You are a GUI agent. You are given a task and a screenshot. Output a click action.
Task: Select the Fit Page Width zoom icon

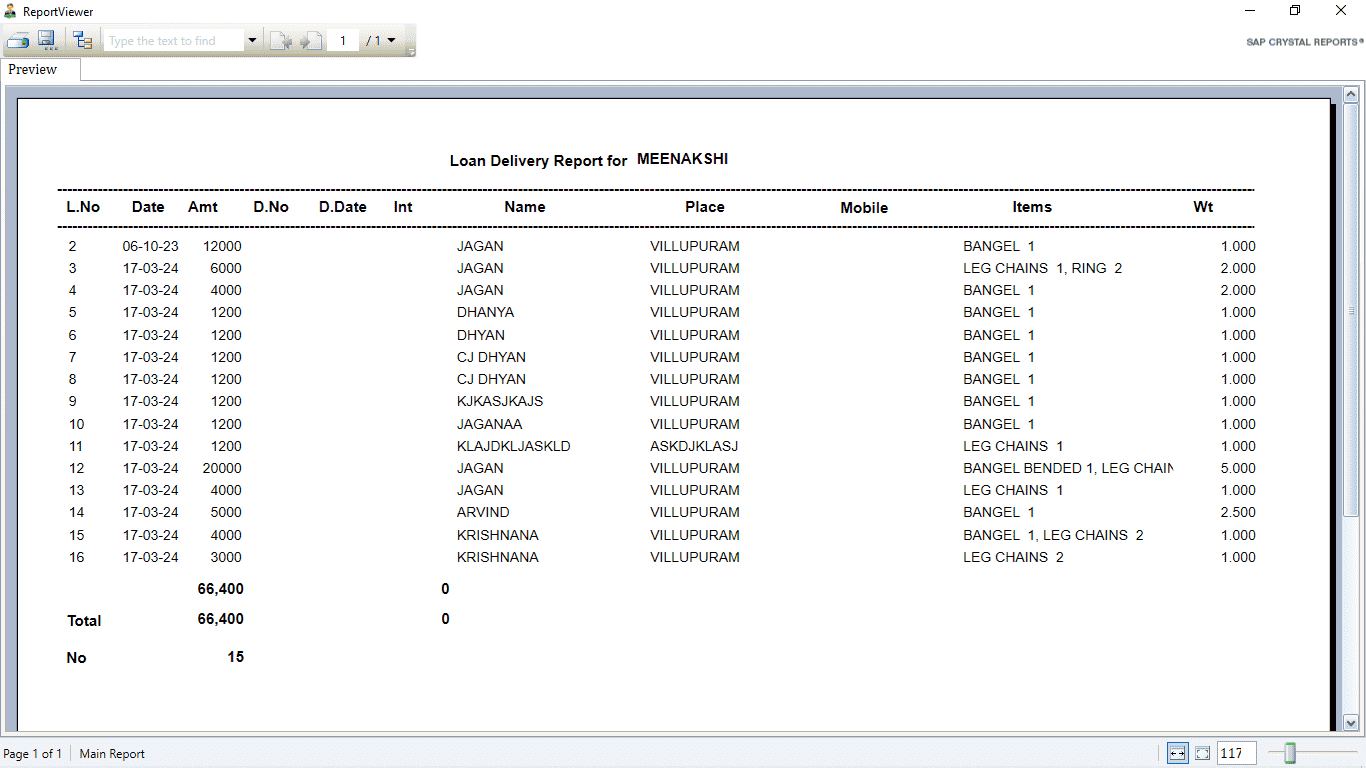click(x=1176, y=753)
